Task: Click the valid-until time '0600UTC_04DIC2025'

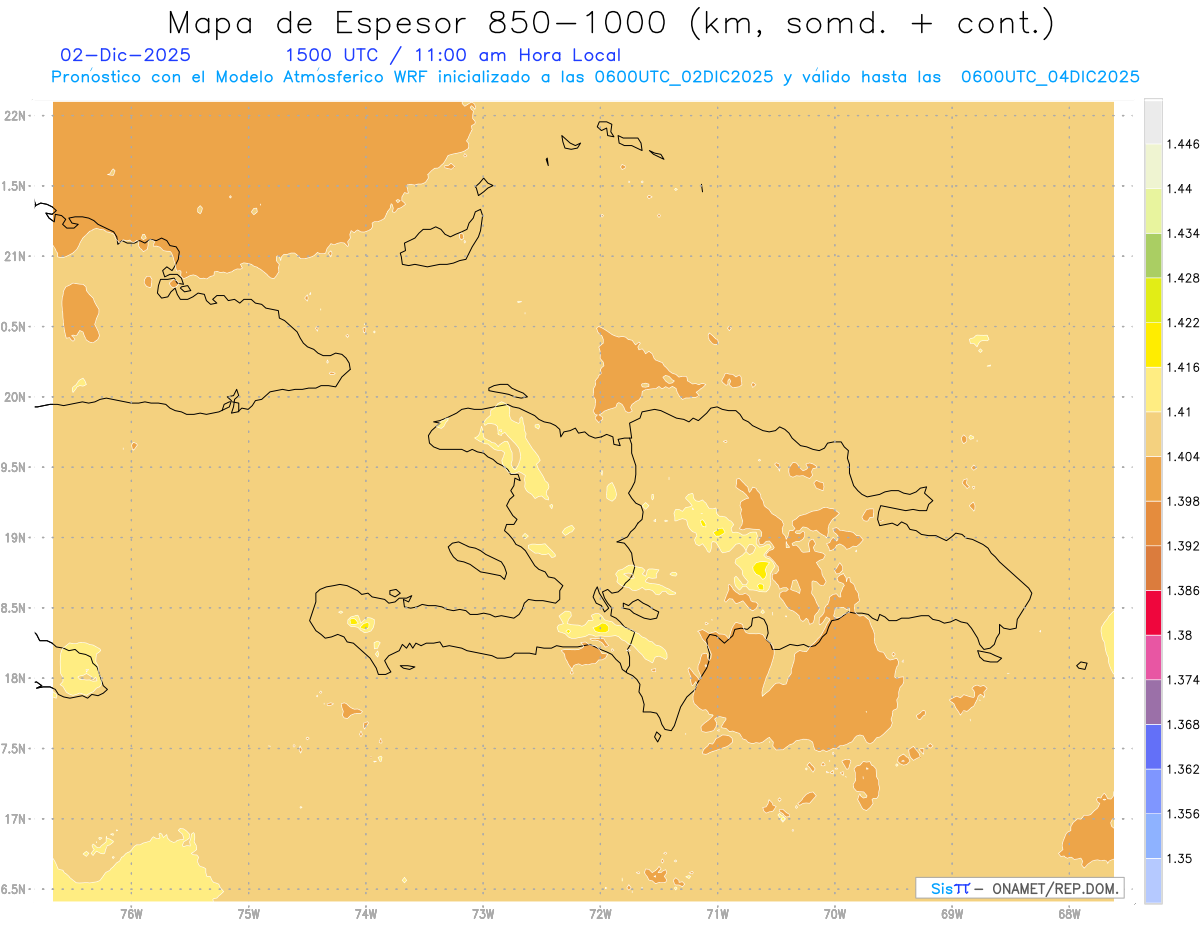Action: tap(1050, 77)
